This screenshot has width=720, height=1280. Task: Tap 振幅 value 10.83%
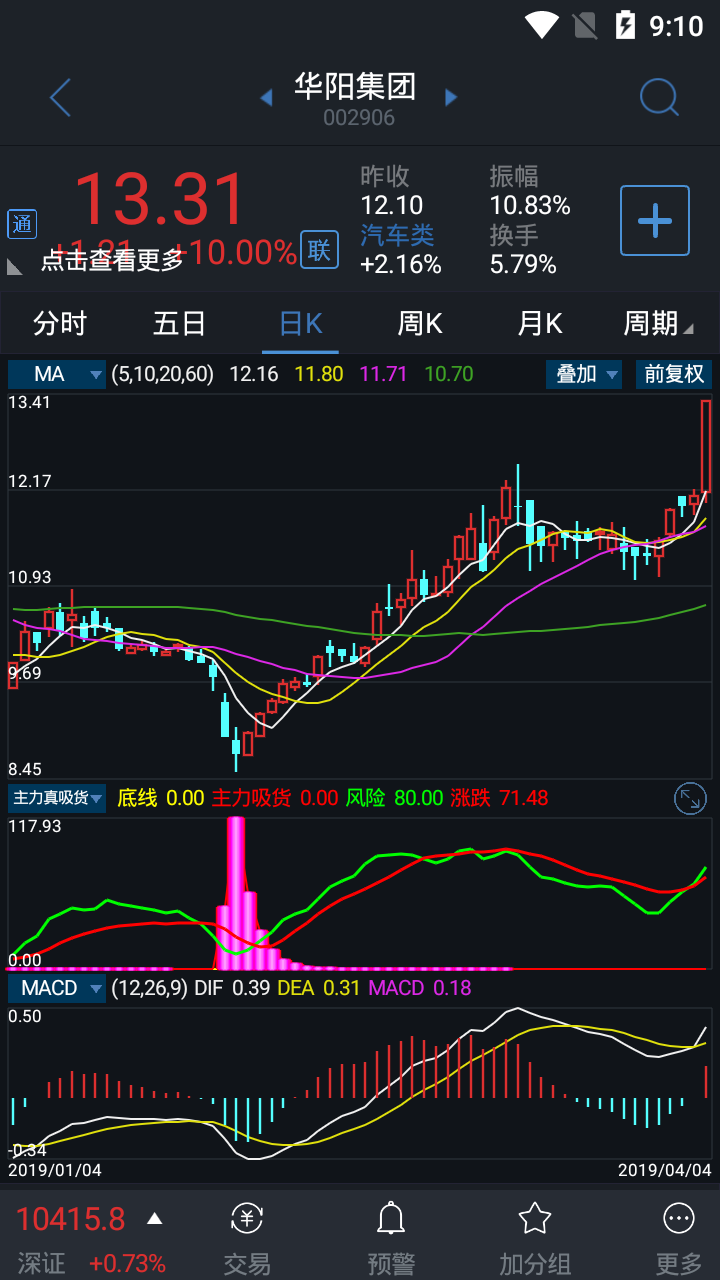coord(530,206)
